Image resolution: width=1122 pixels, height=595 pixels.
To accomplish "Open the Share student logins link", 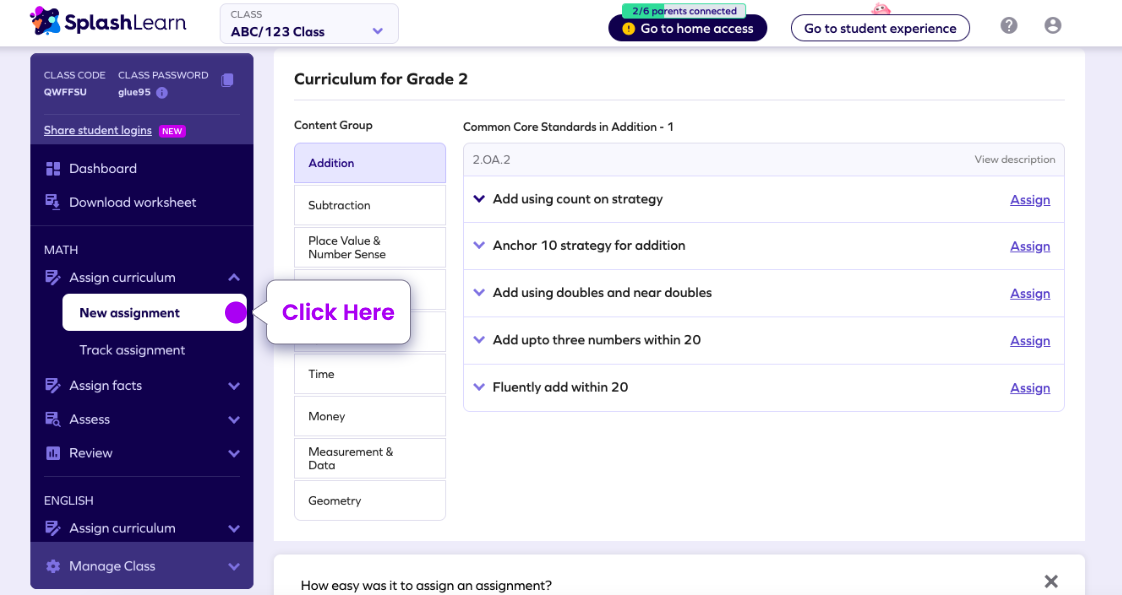I will [98, 130].
